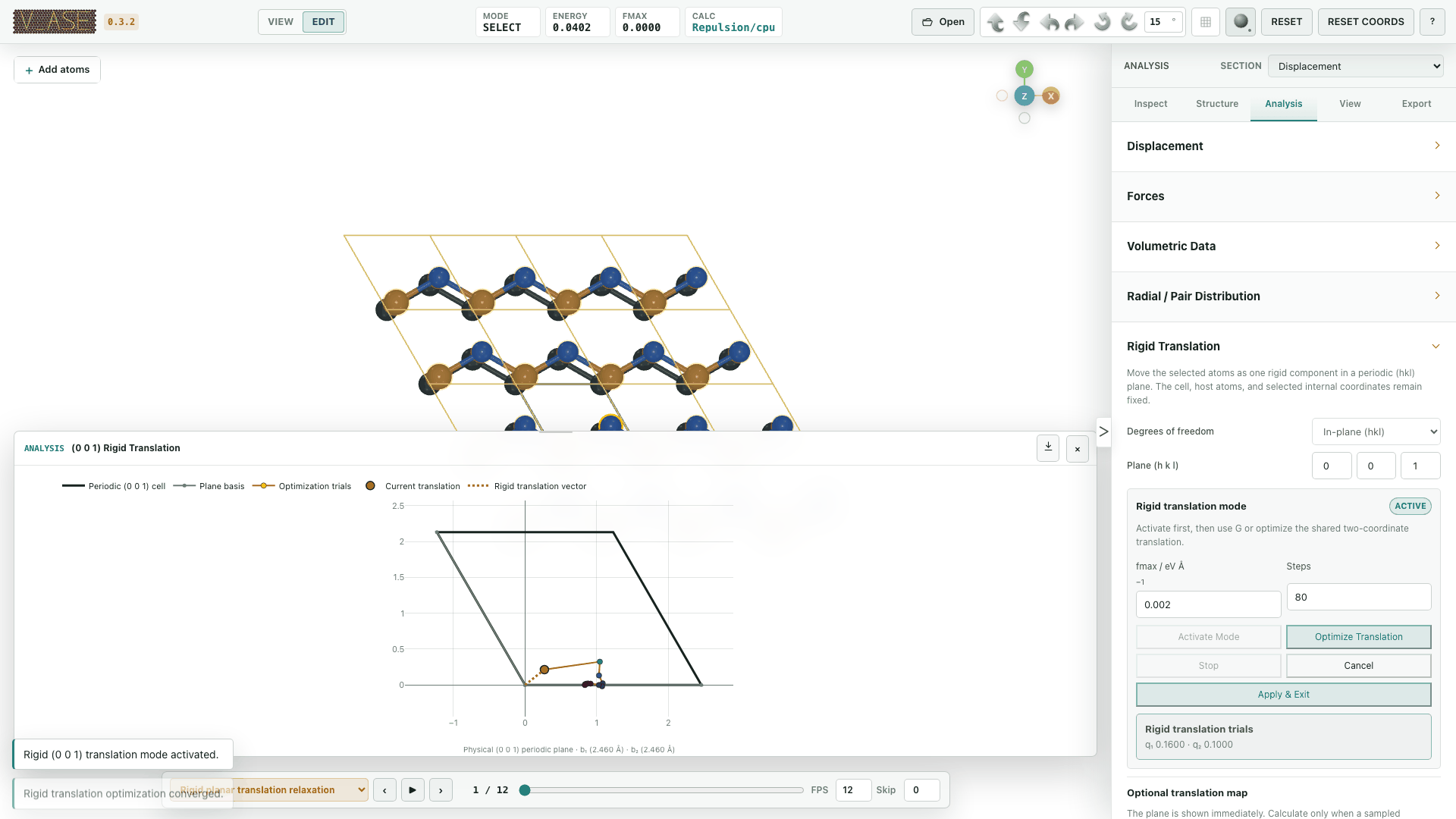
Task: Click the ACTIVE status badge
Action: tap(1410, 507)
